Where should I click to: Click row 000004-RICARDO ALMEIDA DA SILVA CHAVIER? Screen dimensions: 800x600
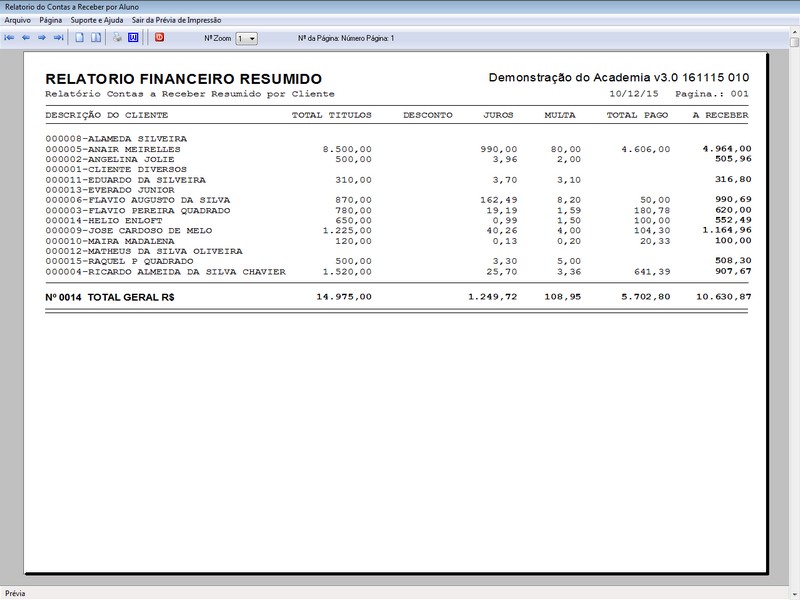pos(398,272)
